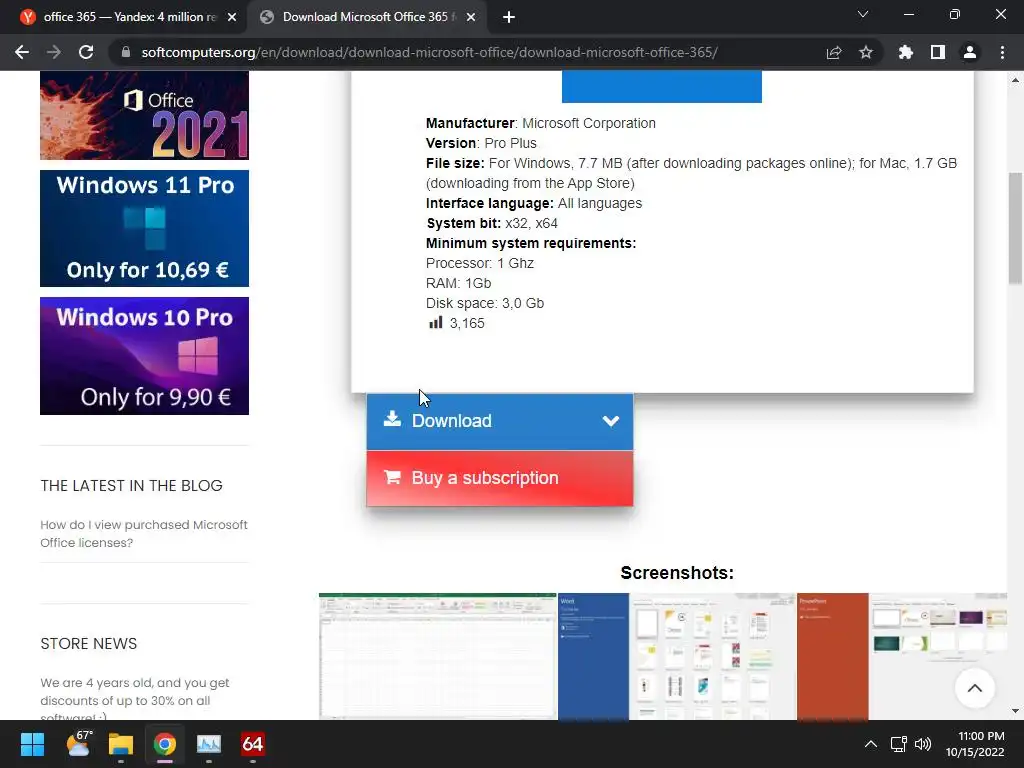Screen dimensions: 1024x768
Task: Reload the current page
Action: click(x=86, y=52)
